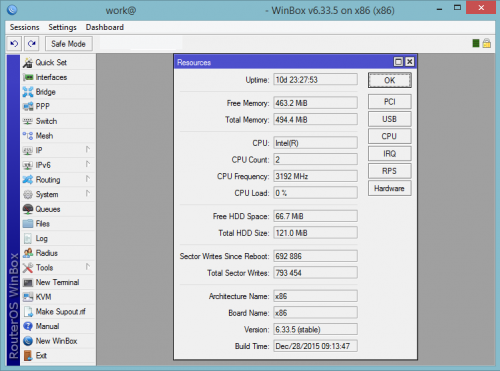Click the Uptime field
This screenshot has width=500, height=371.
(x=315, y=80)
